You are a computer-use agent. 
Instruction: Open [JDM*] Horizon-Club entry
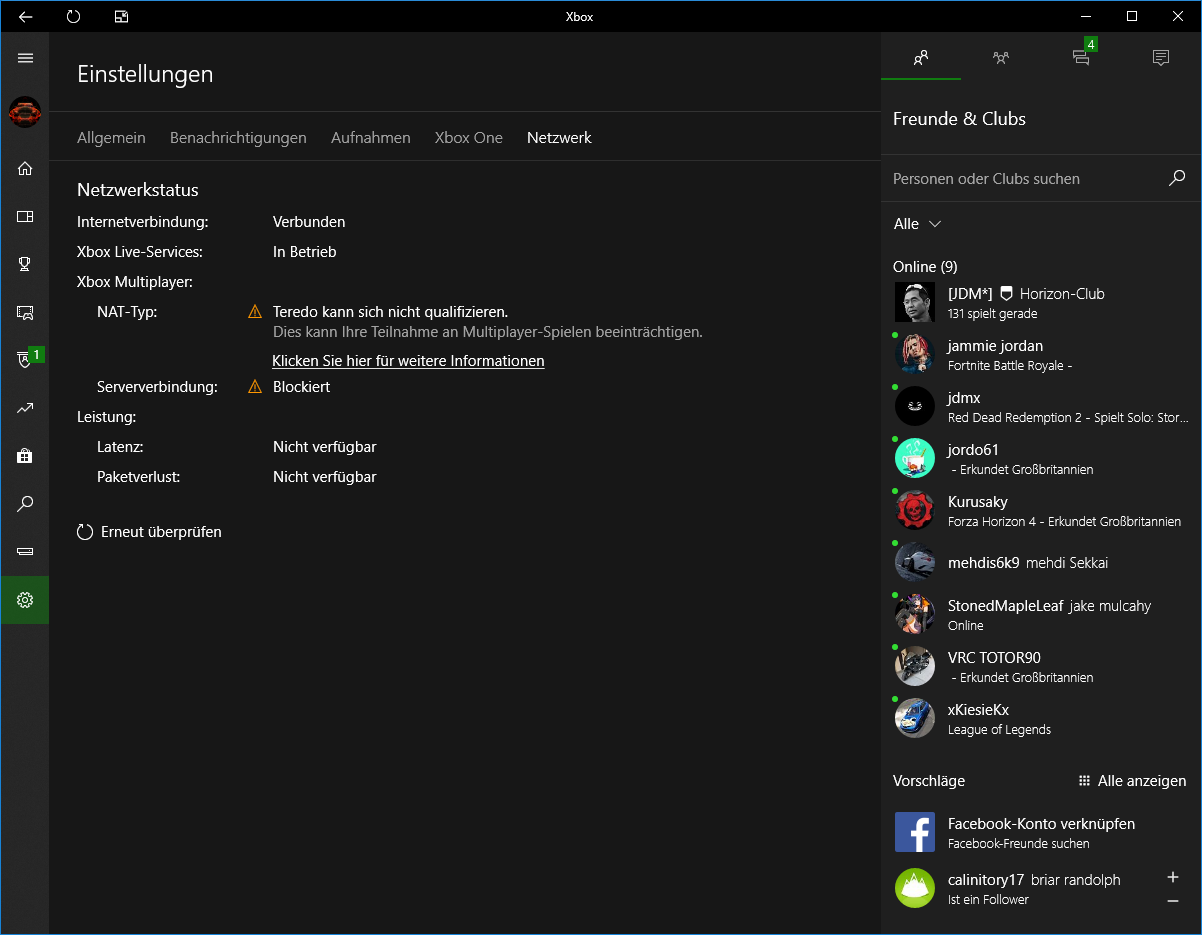click(1041, 302)
